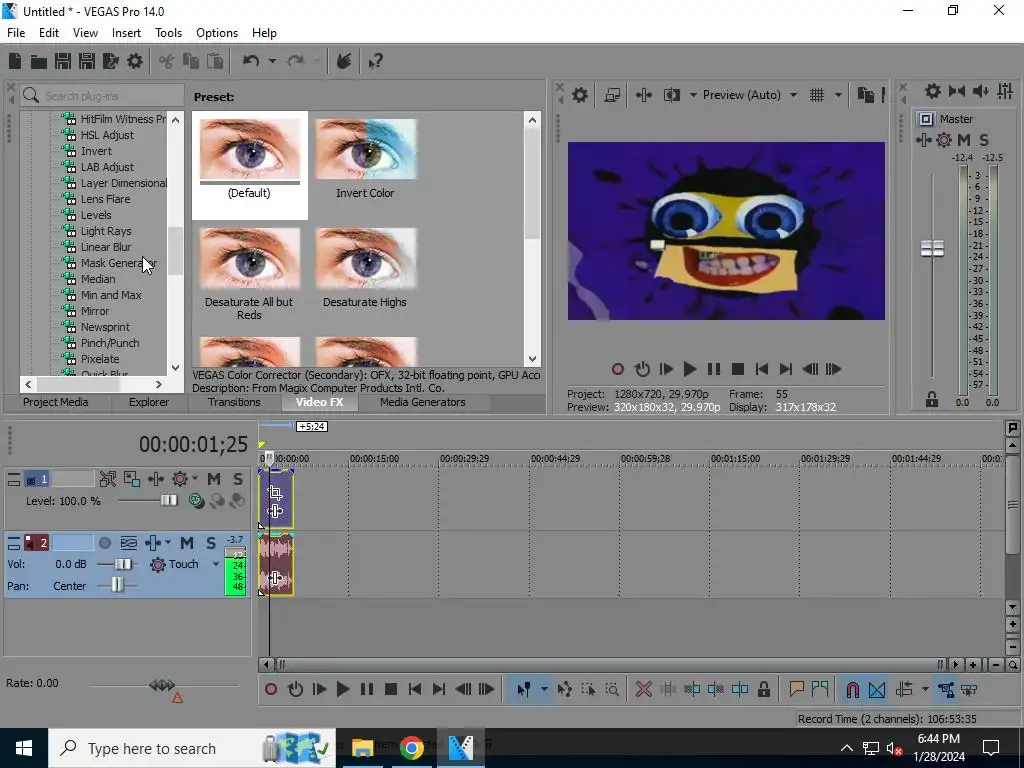Click the Lock event padlock icon

763,690
